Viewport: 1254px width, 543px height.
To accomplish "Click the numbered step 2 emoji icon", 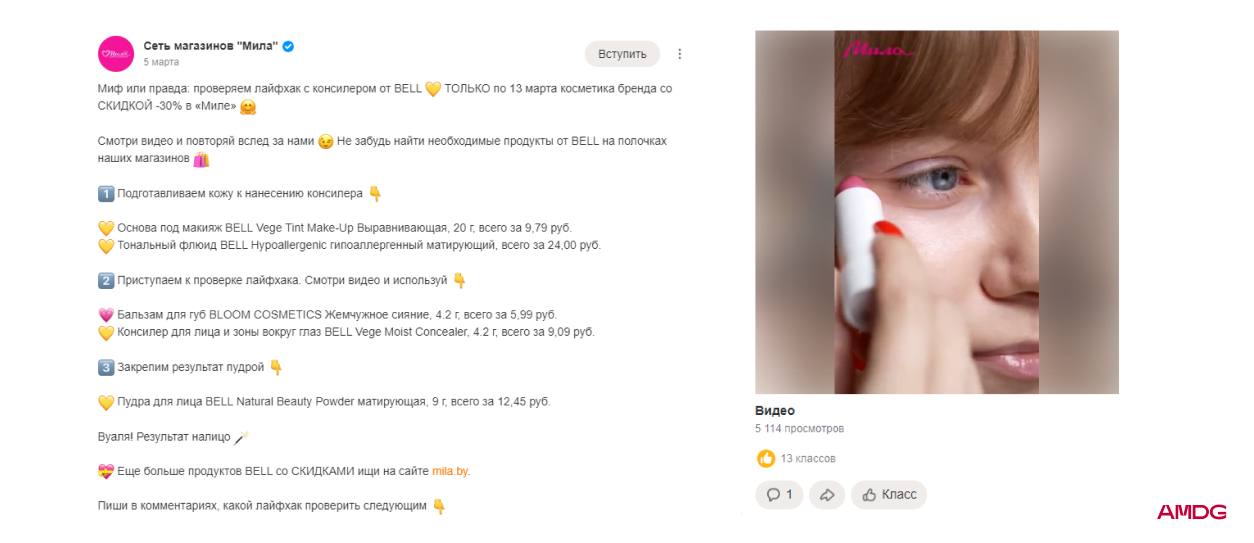I will (106, 280).
